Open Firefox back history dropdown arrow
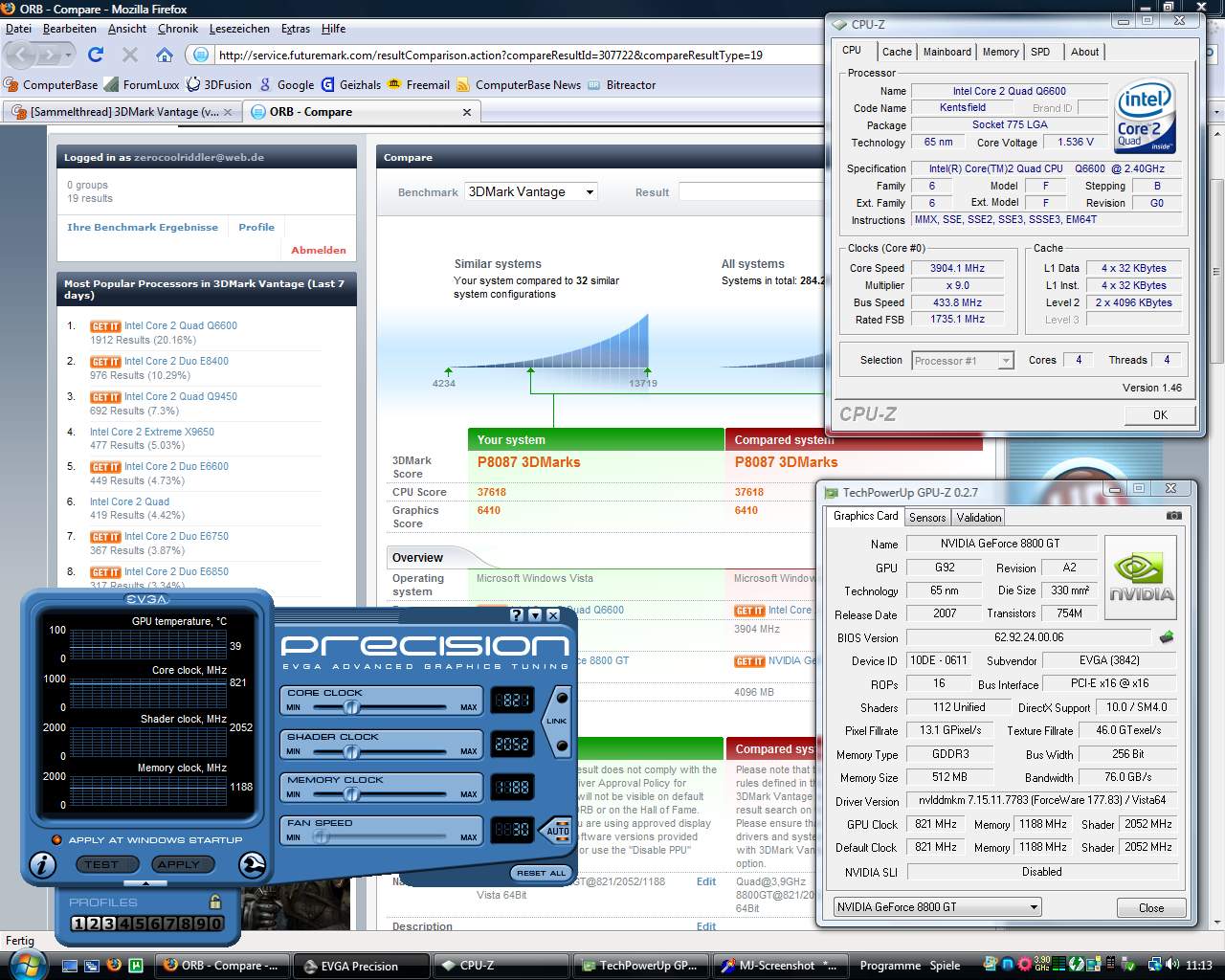Image resolution: width=1225 pixels, height=980 pixels. pos(67,56)
